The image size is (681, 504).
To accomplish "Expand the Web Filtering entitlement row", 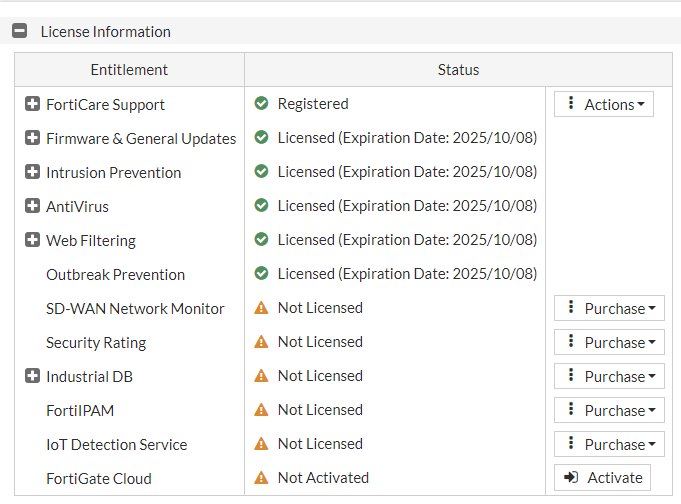I will click(x=32, y=241).
